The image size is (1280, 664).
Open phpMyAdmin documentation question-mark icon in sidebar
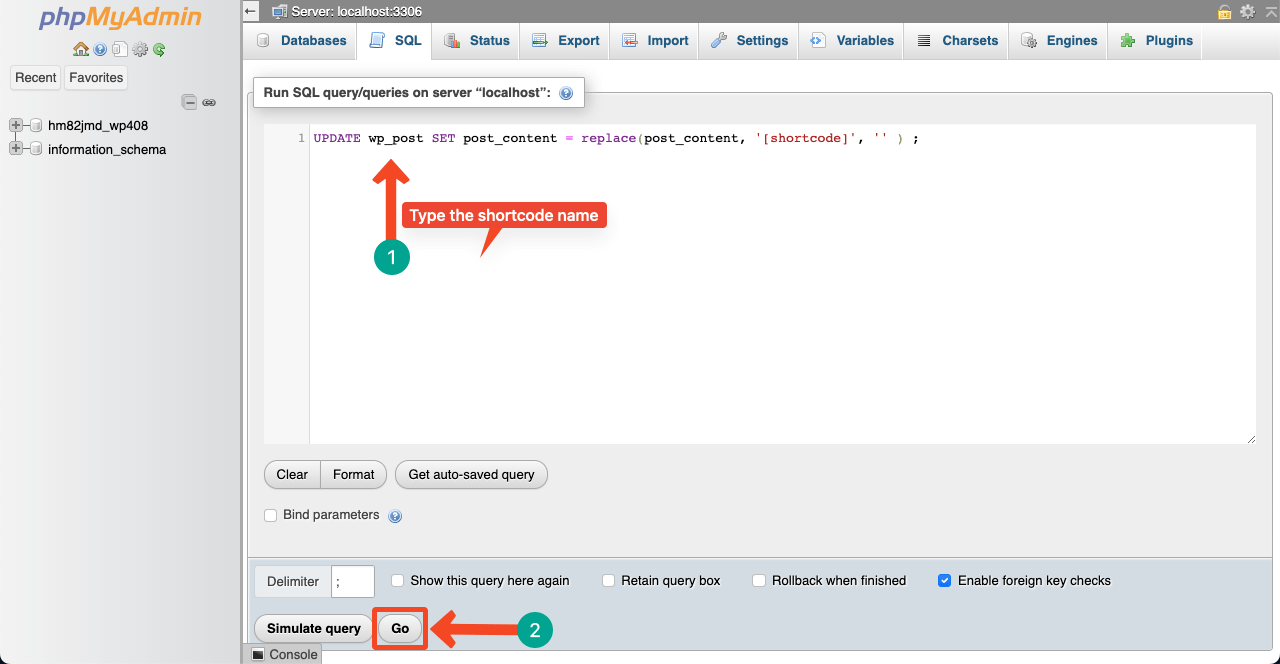[100, 49]
